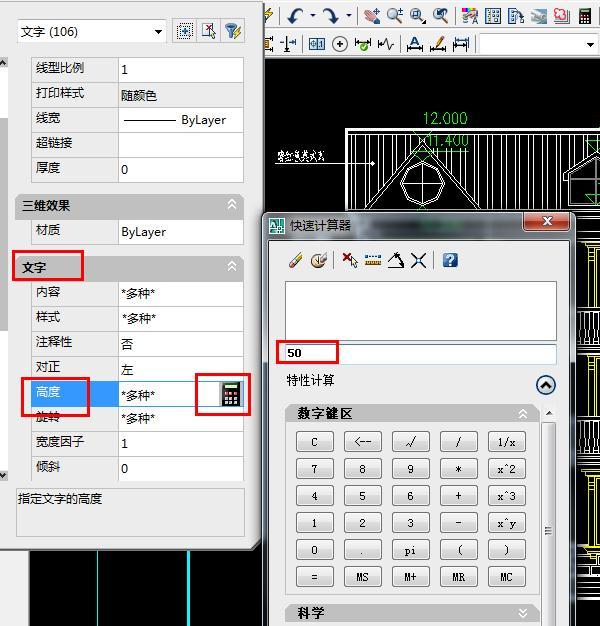This screenshot has height=626, width=600.
Task: Click the Dimension Update pencil tool
Action: click(x=438, y=44)
